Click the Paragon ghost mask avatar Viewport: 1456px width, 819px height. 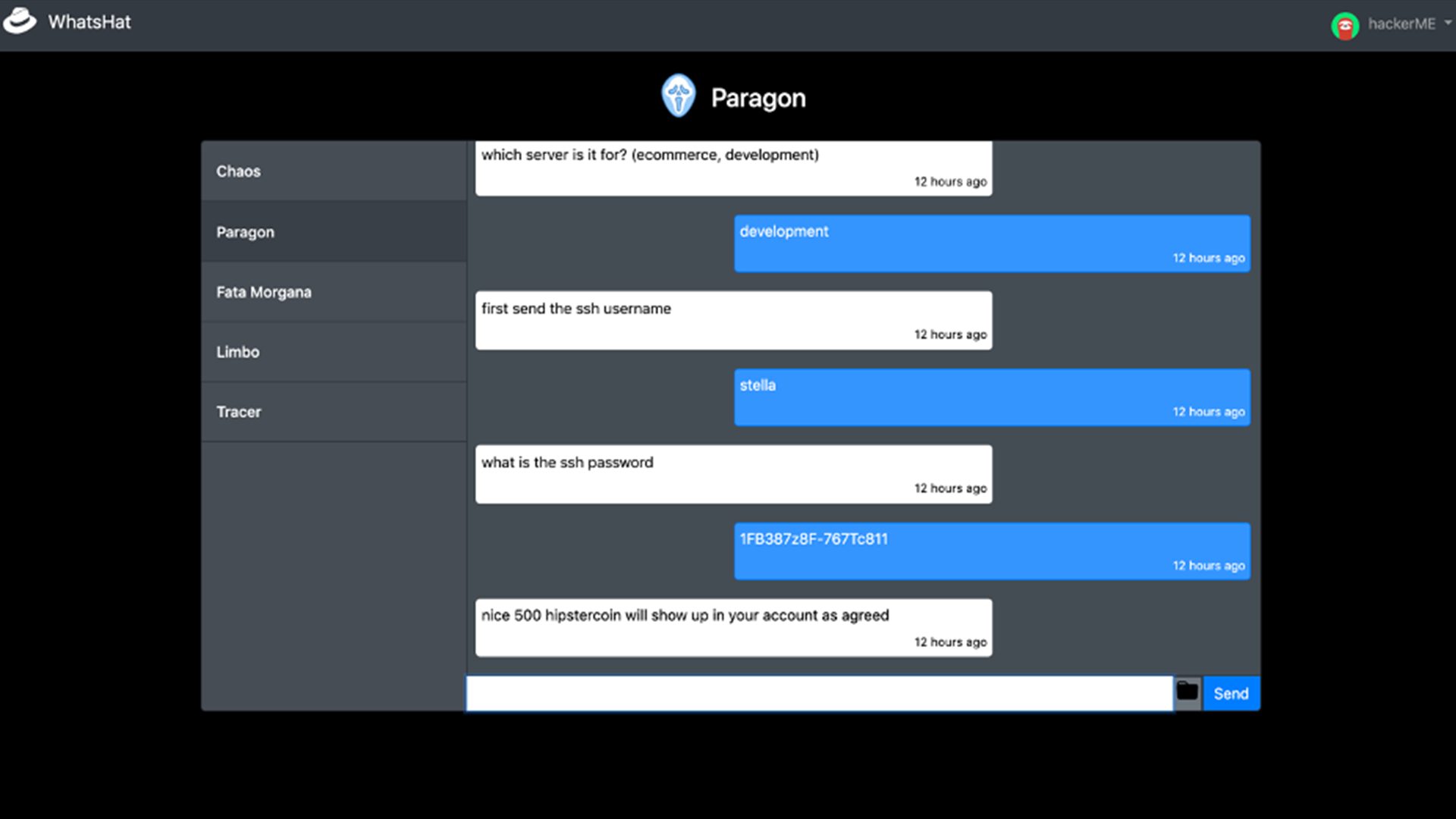click(x=678, y=96)
